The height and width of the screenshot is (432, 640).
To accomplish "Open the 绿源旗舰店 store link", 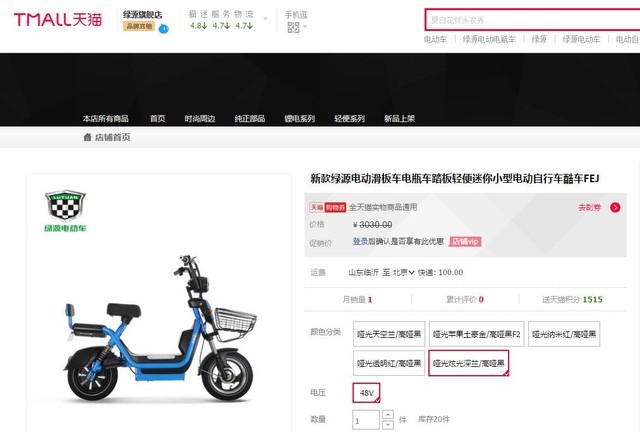I will [x=142, y=15].
